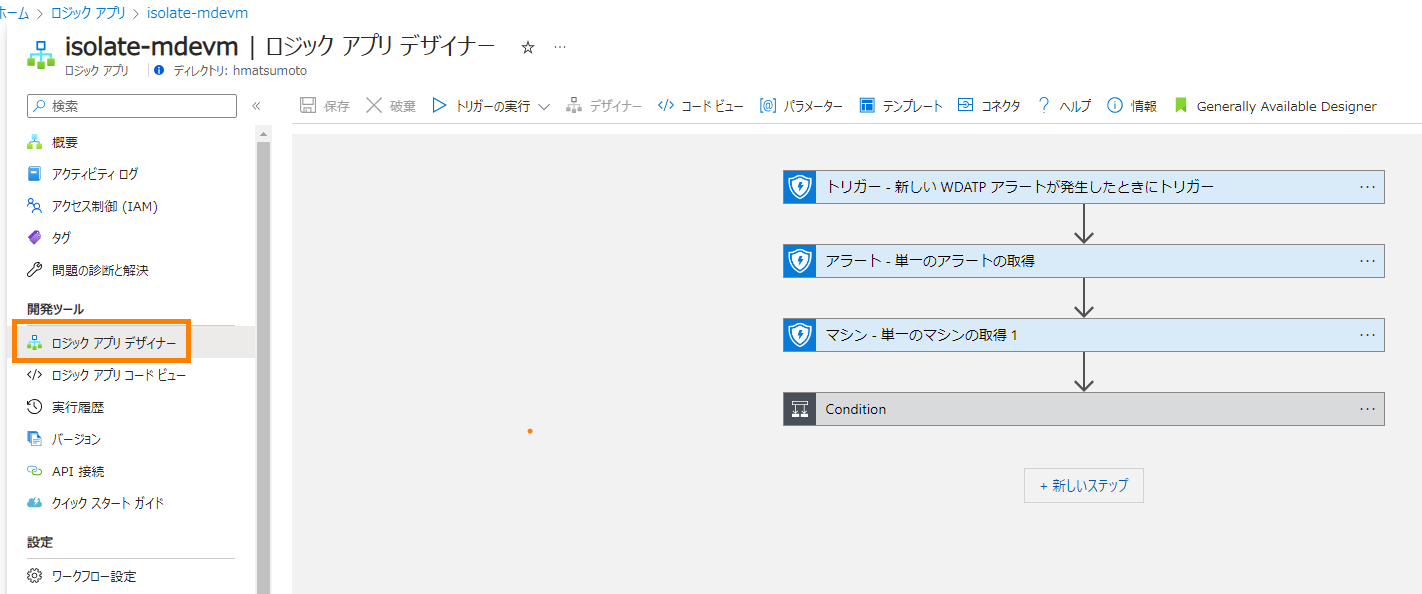Click the shield icon on the トリガー step
Viewport: 1422px width, 594px height.
click(x=800, y=186)
